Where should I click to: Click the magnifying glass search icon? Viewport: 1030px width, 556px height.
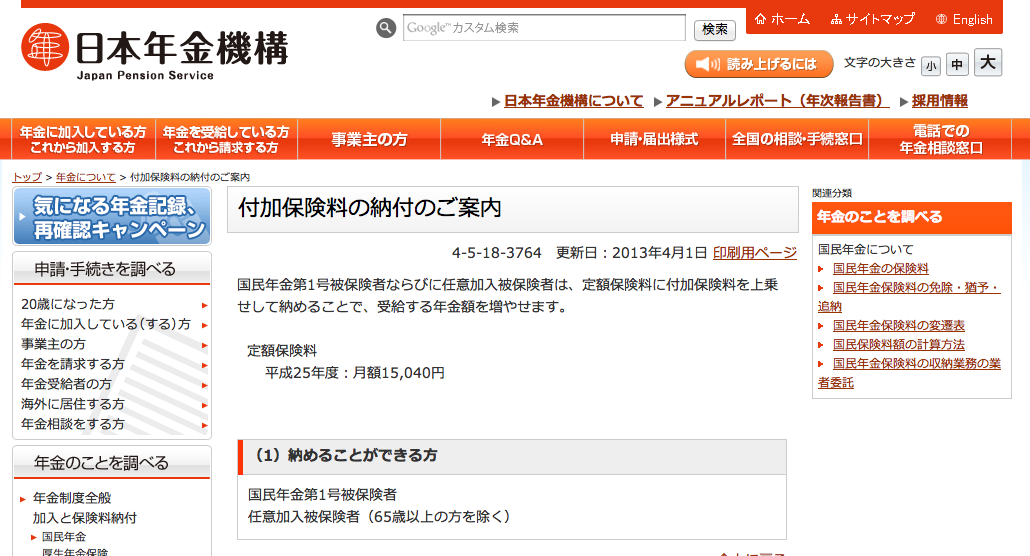click(x=386, y=28)
